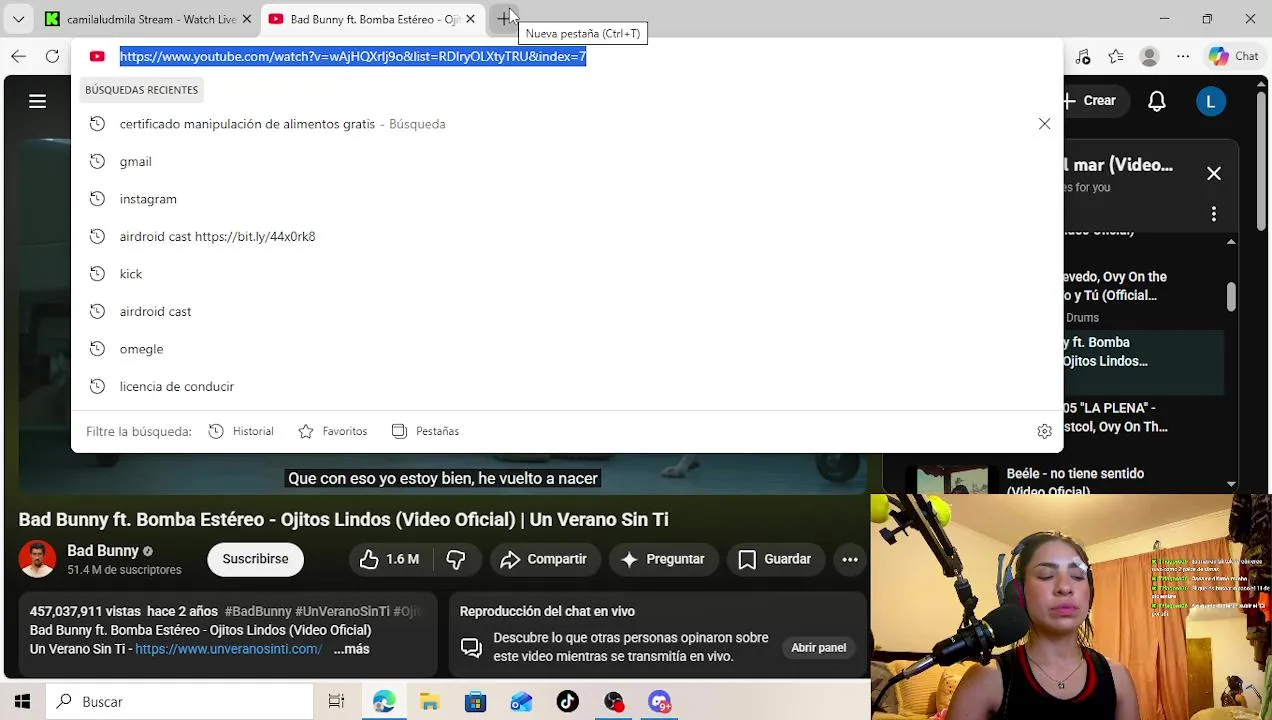
Task: Close the Bad Bunny YouTube tab
Action: click(470, 19)
